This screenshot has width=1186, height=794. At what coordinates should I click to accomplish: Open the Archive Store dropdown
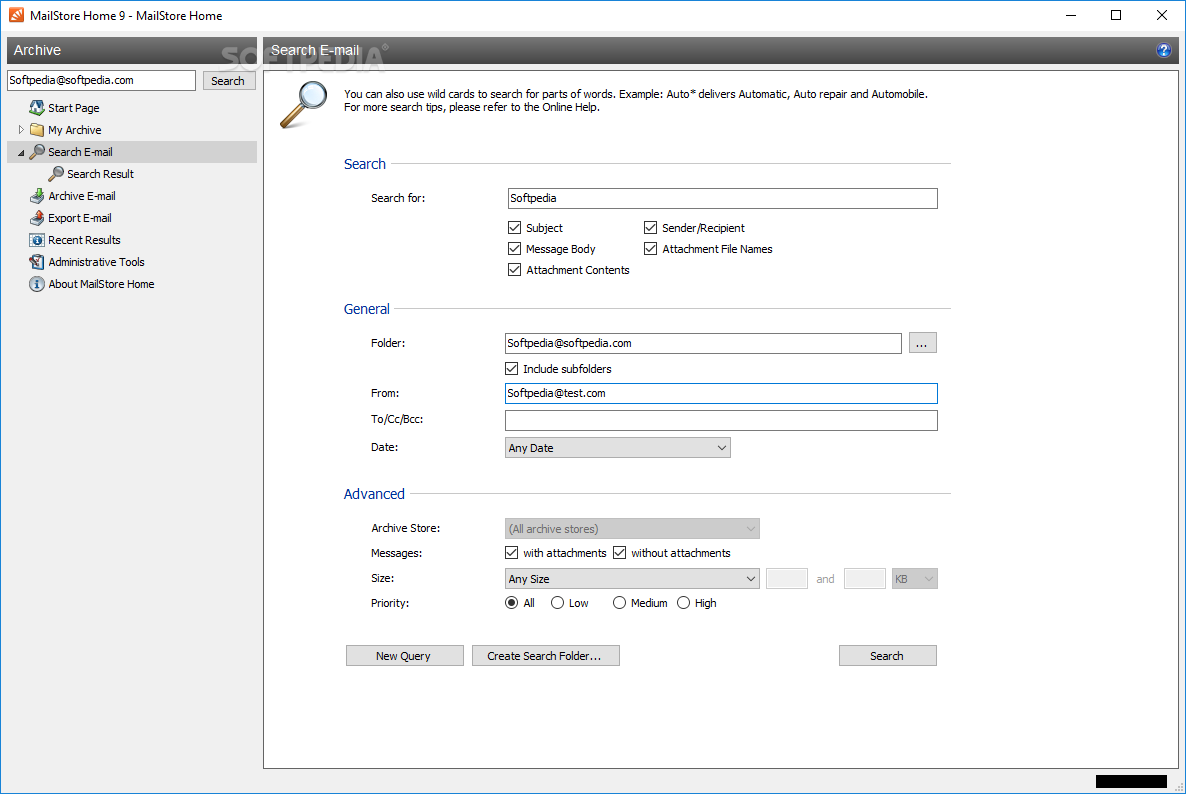coord(632,529)
